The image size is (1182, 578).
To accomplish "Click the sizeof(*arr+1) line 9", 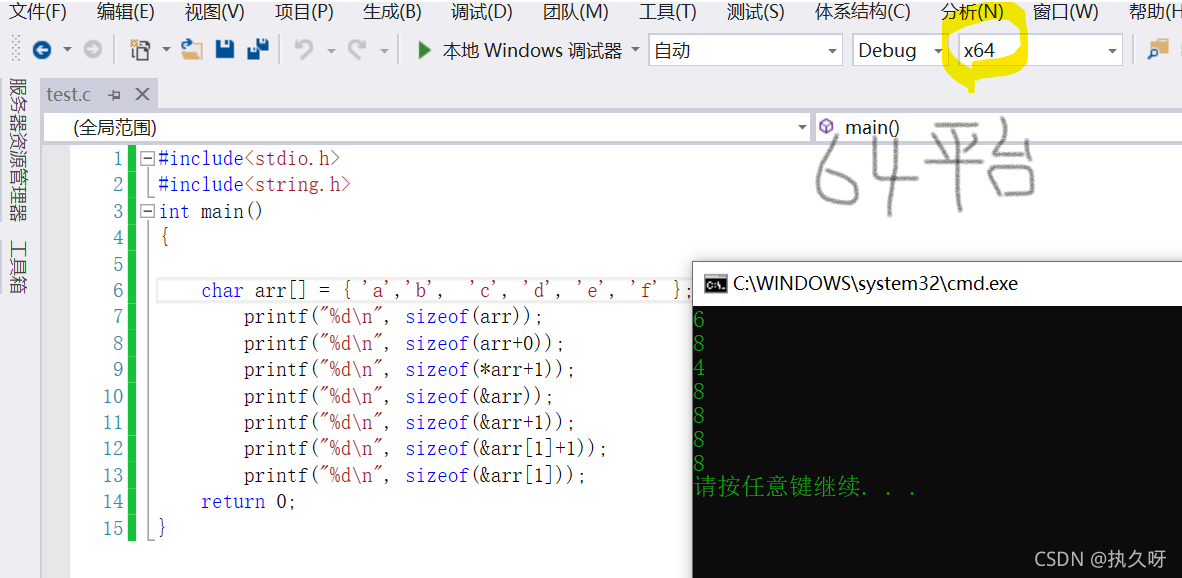I will pos(409,370).
